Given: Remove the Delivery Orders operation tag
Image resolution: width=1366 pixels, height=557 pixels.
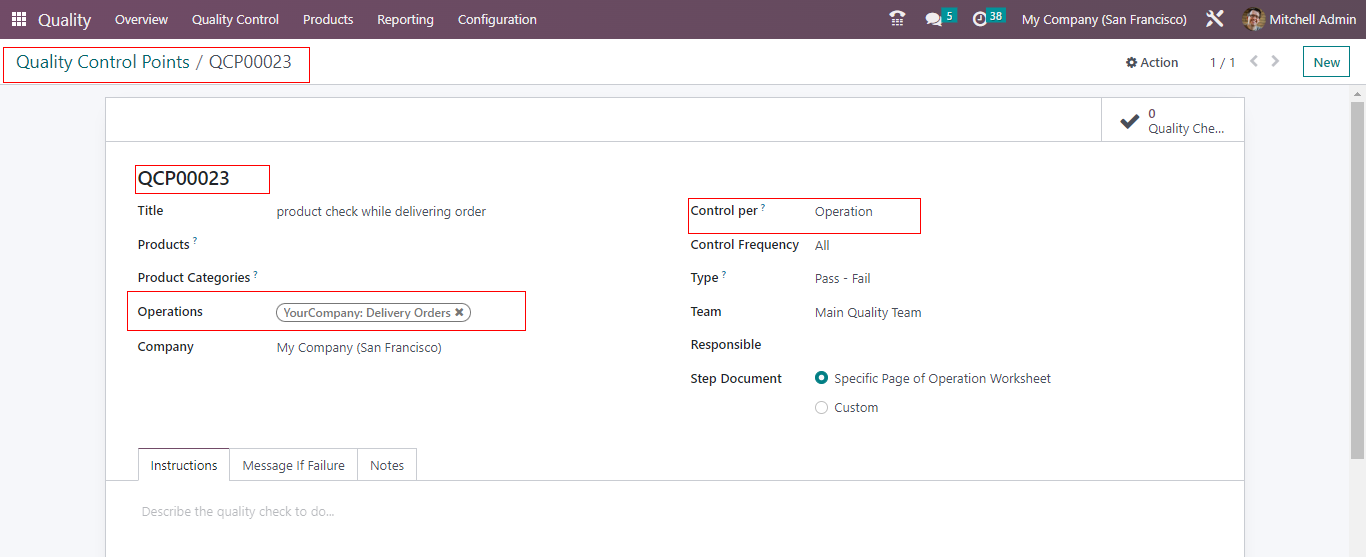Looking at the screenshot, I should [x=459, y=312].
